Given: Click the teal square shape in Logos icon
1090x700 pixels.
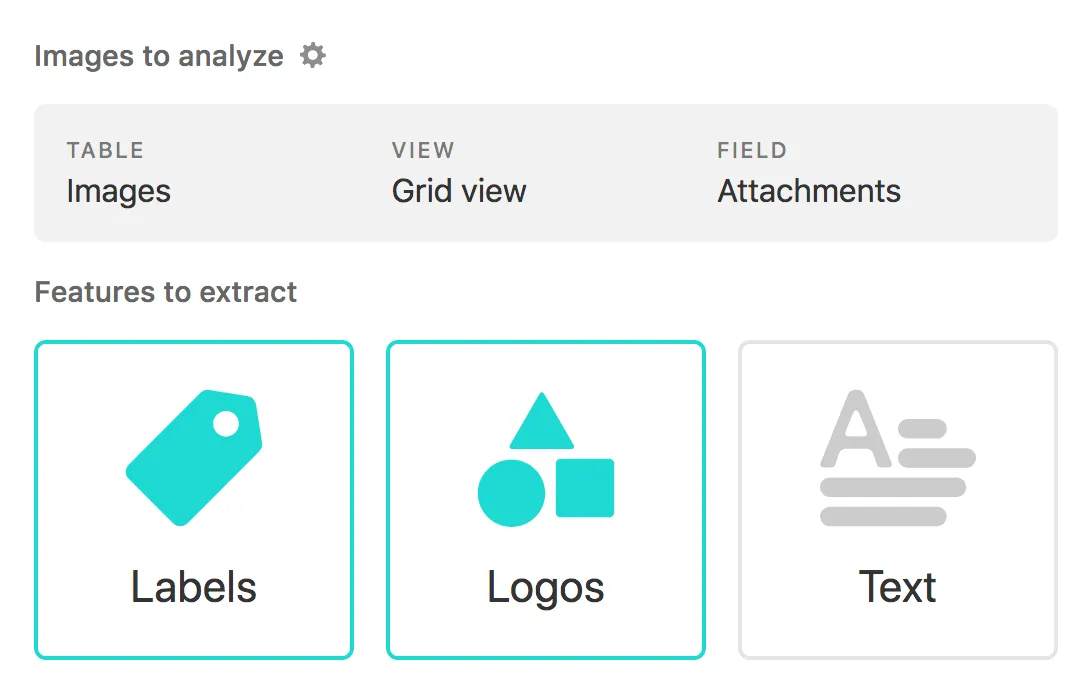Looking at the screenshot, I should pyautogui.click(x=585, y=488).
